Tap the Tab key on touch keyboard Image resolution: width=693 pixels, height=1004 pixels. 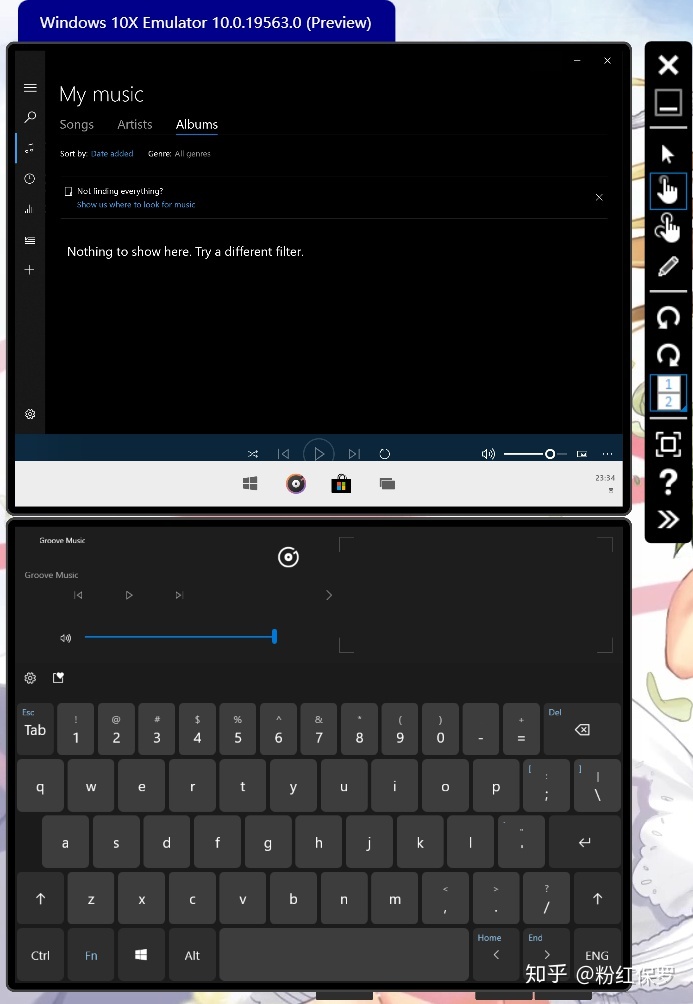[35, 729]
